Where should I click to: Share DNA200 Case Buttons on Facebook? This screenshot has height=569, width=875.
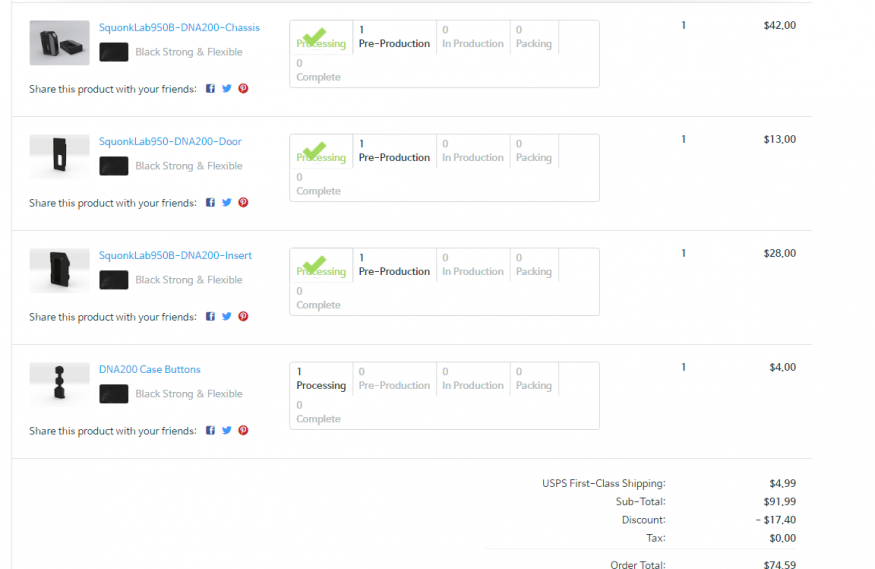point(211,431)
